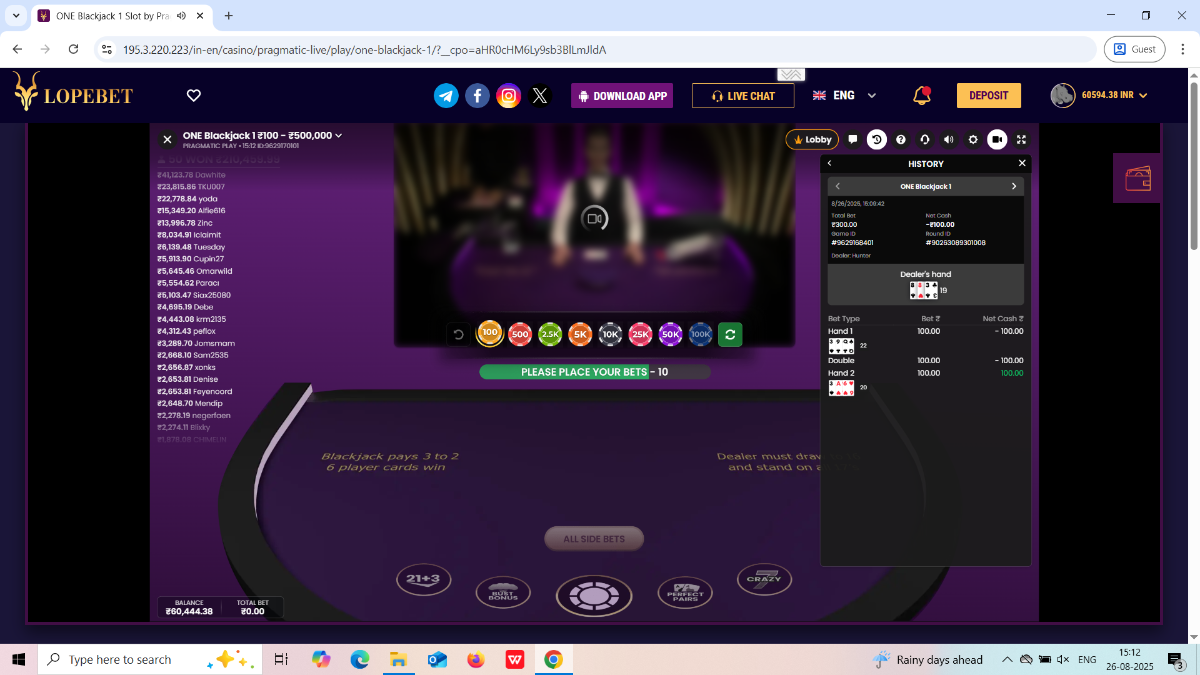Screen dimensions: 1200x675
Task: Click the main bet chip spot
Action: (594, 595)
